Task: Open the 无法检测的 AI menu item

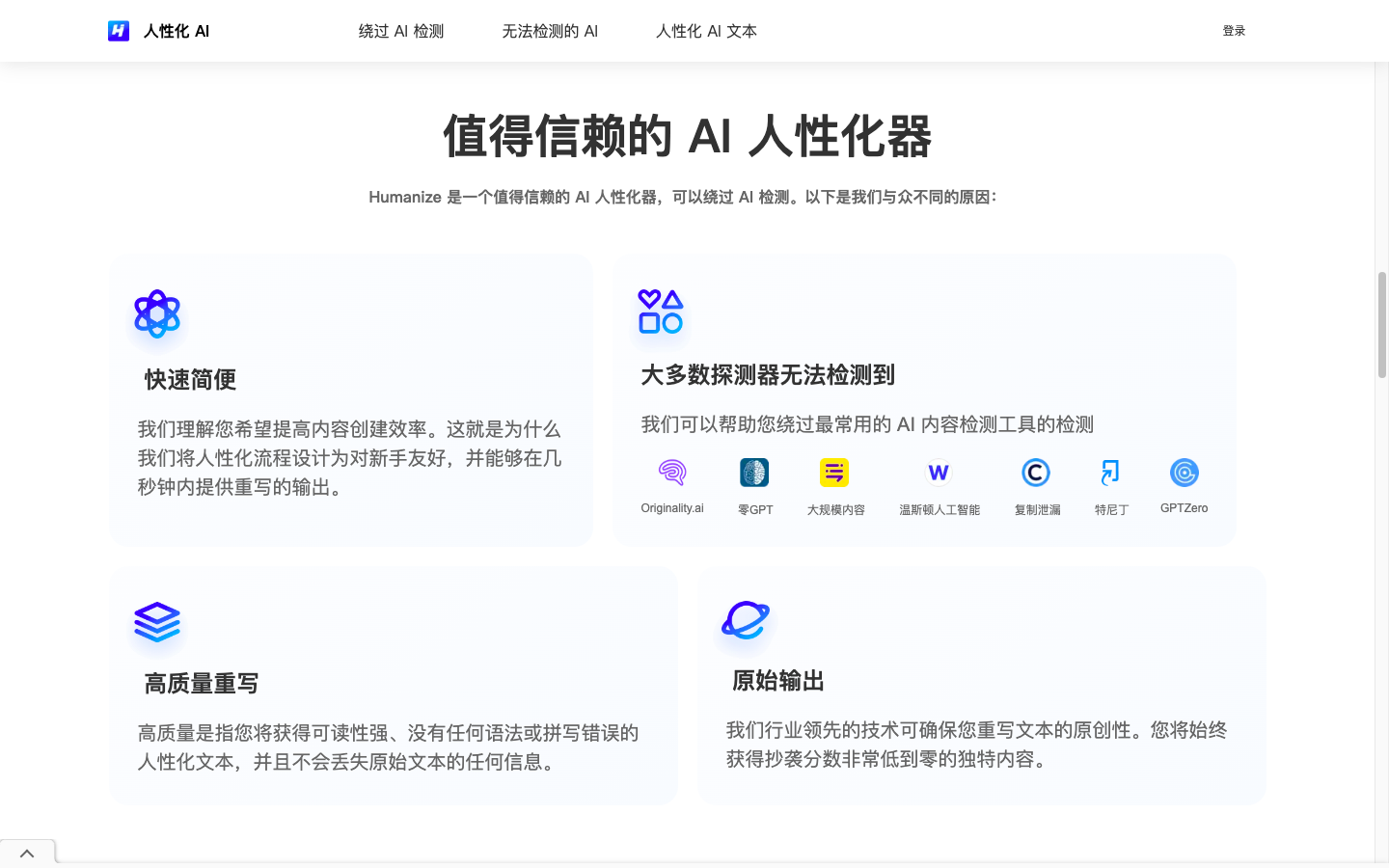Action: tap(550, 31)
